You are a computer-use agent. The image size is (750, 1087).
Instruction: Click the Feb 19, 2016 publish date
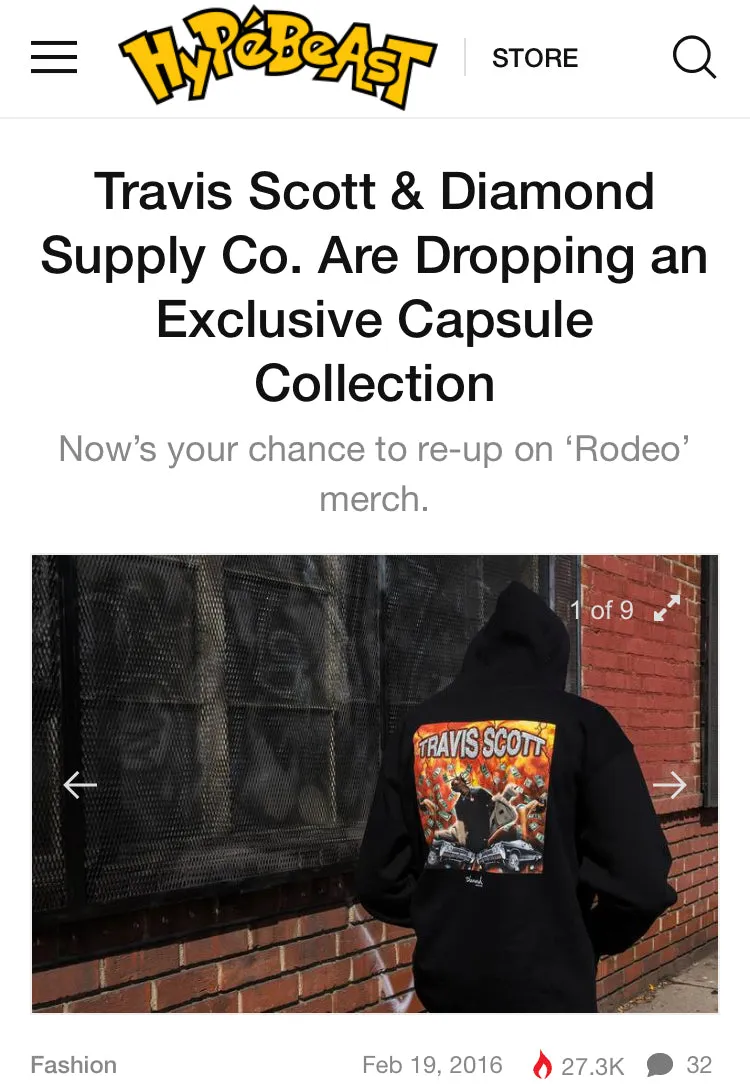[433, 1065]
